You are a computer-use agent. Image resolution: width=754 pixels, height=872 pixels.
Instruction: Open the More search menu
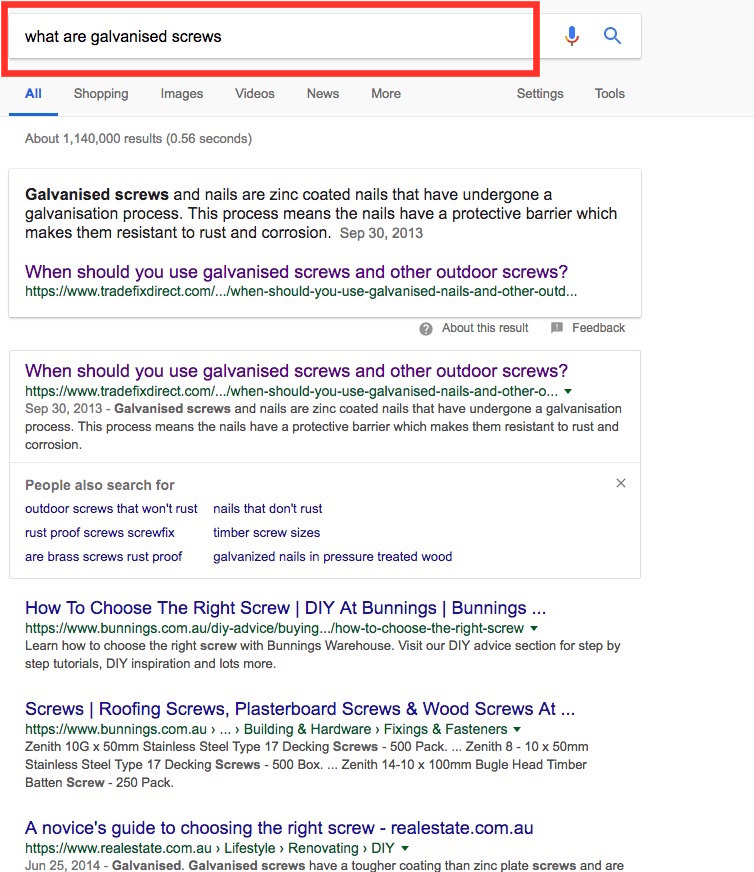pyautogui.click(x=386, y=94)
